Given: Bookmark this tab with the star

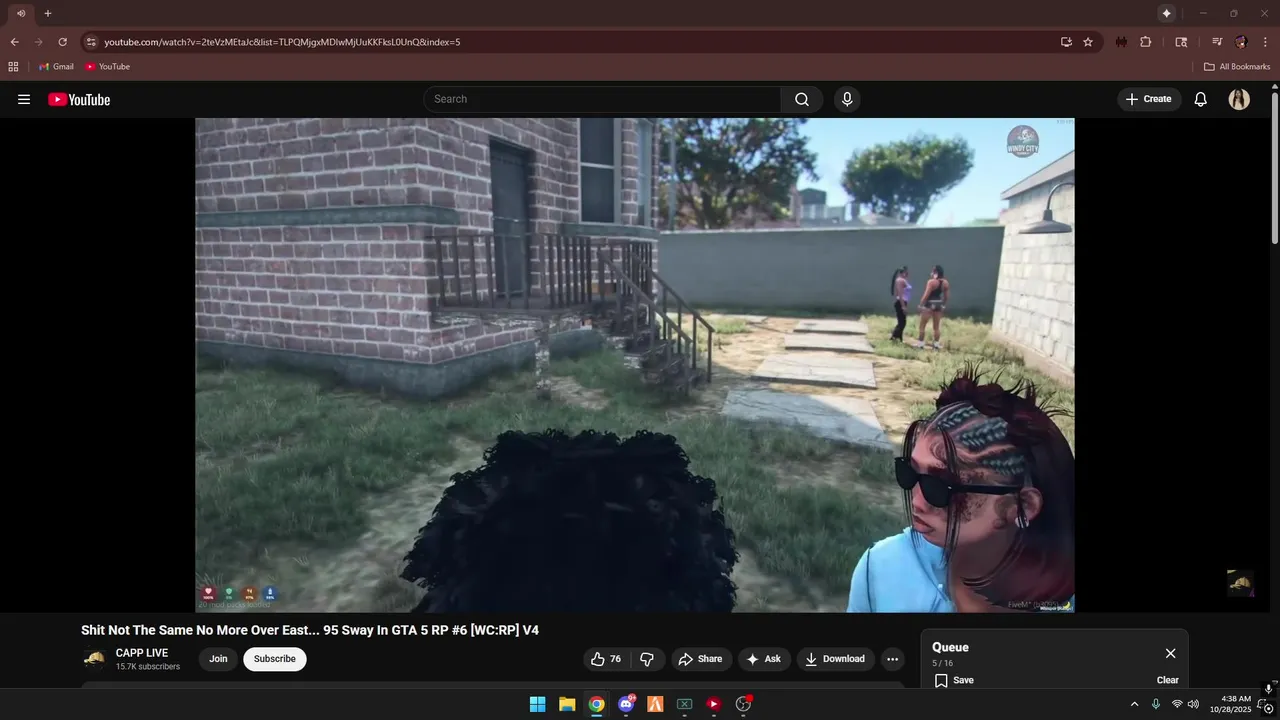Looking at the screenshot, I should pyautogui.click(x=1088, y=42).
